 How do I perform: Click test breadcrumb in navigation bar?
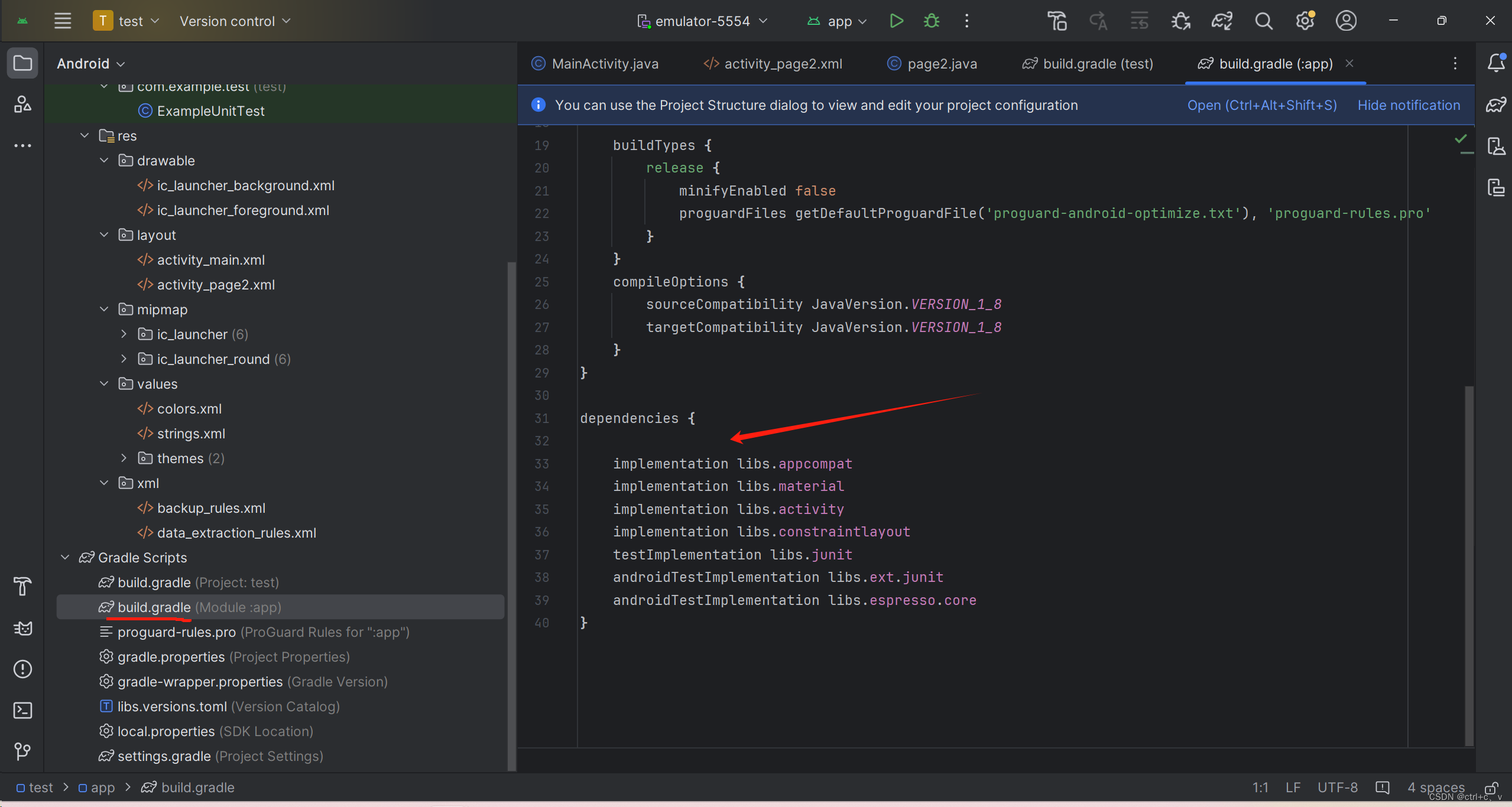[x=35, y=788]
